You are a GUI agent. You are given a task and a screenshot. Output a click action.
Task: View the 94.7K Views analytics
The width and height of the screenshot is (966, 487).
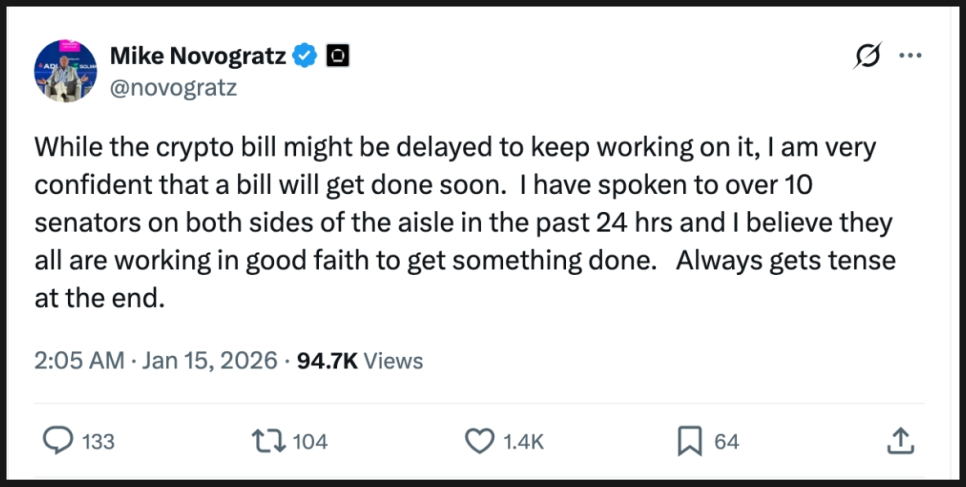coord(360,361)
